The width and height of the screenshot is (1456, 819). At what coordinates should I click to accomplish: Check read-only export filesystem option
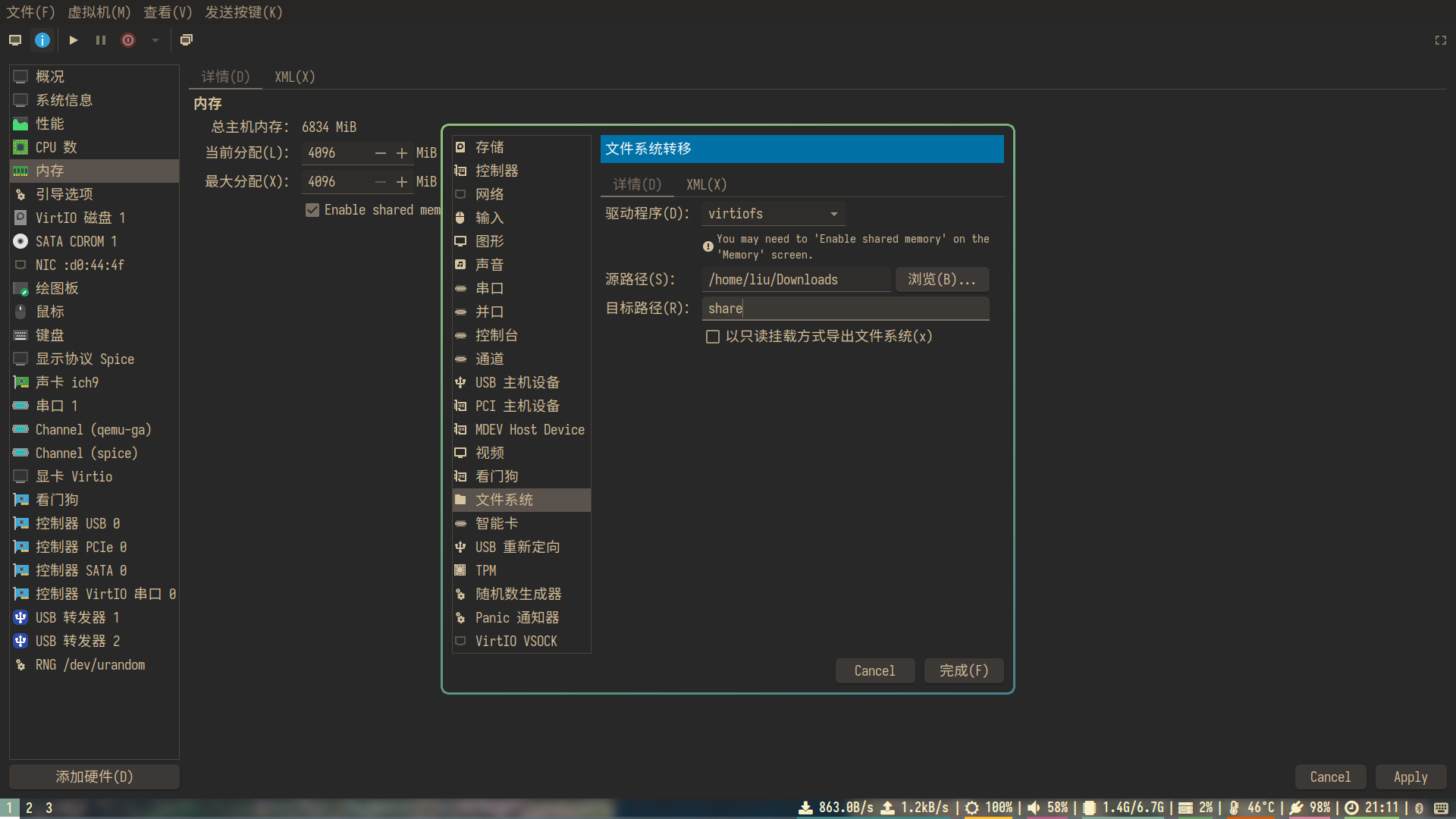point(713,337)
